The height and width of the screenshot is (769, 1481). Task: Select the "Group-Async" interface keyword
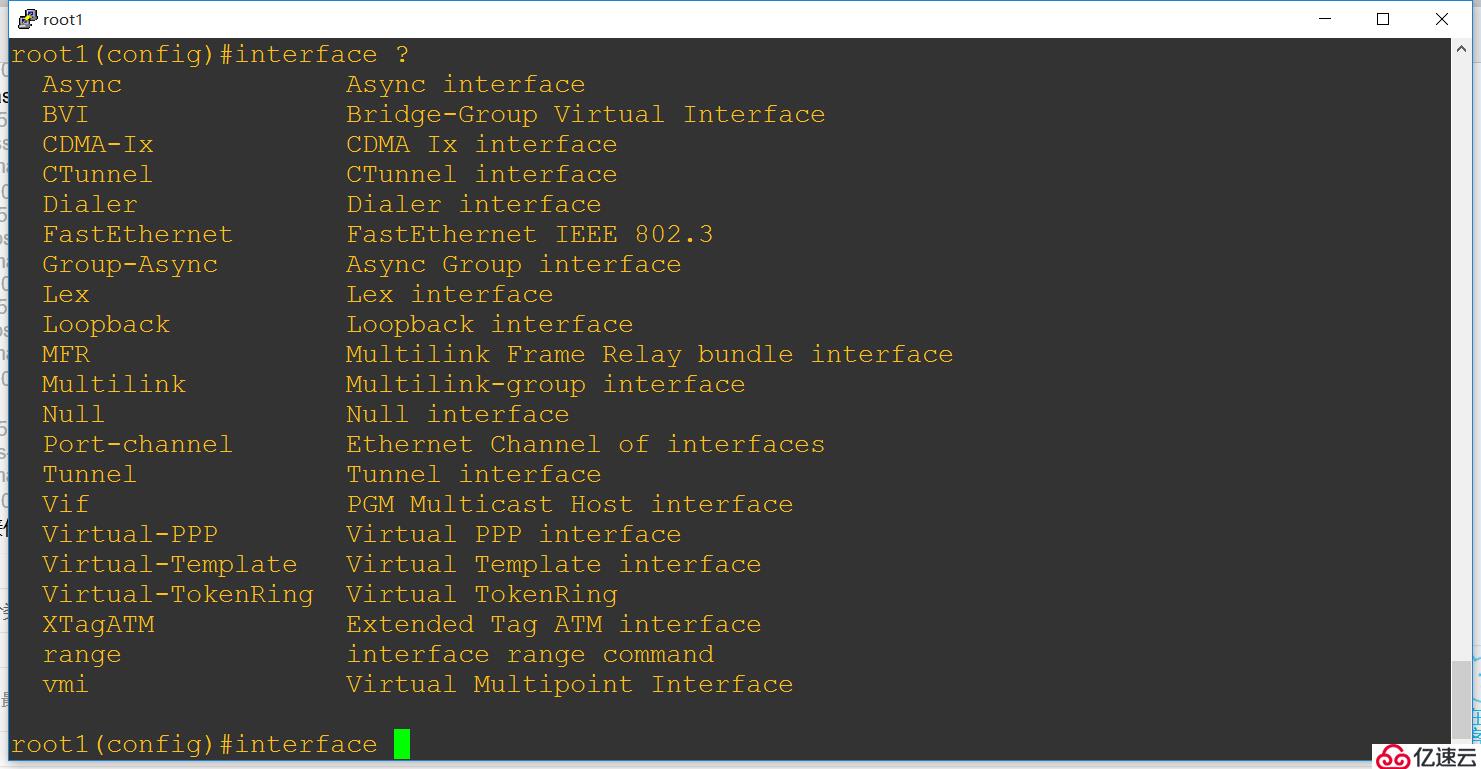point(130,265)
